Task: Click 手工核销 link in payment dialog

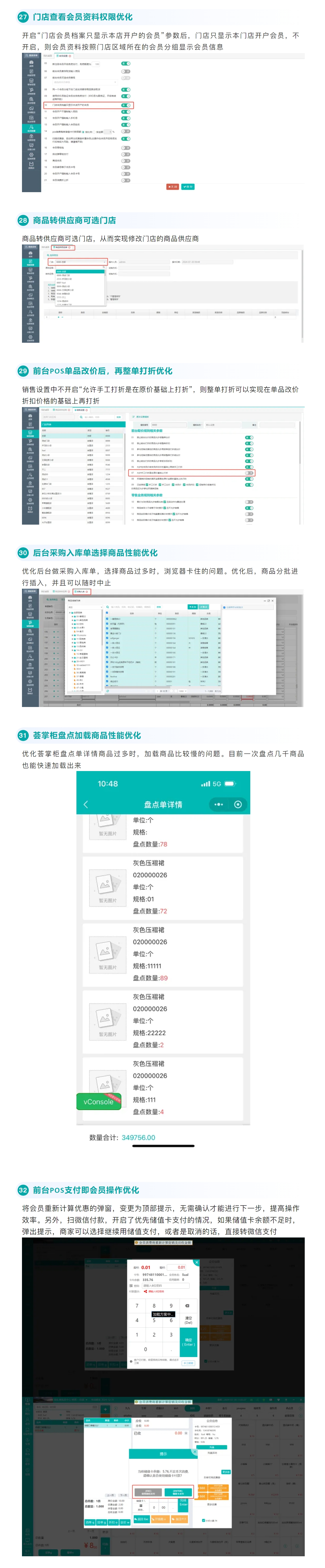Action: point(188,1363)
